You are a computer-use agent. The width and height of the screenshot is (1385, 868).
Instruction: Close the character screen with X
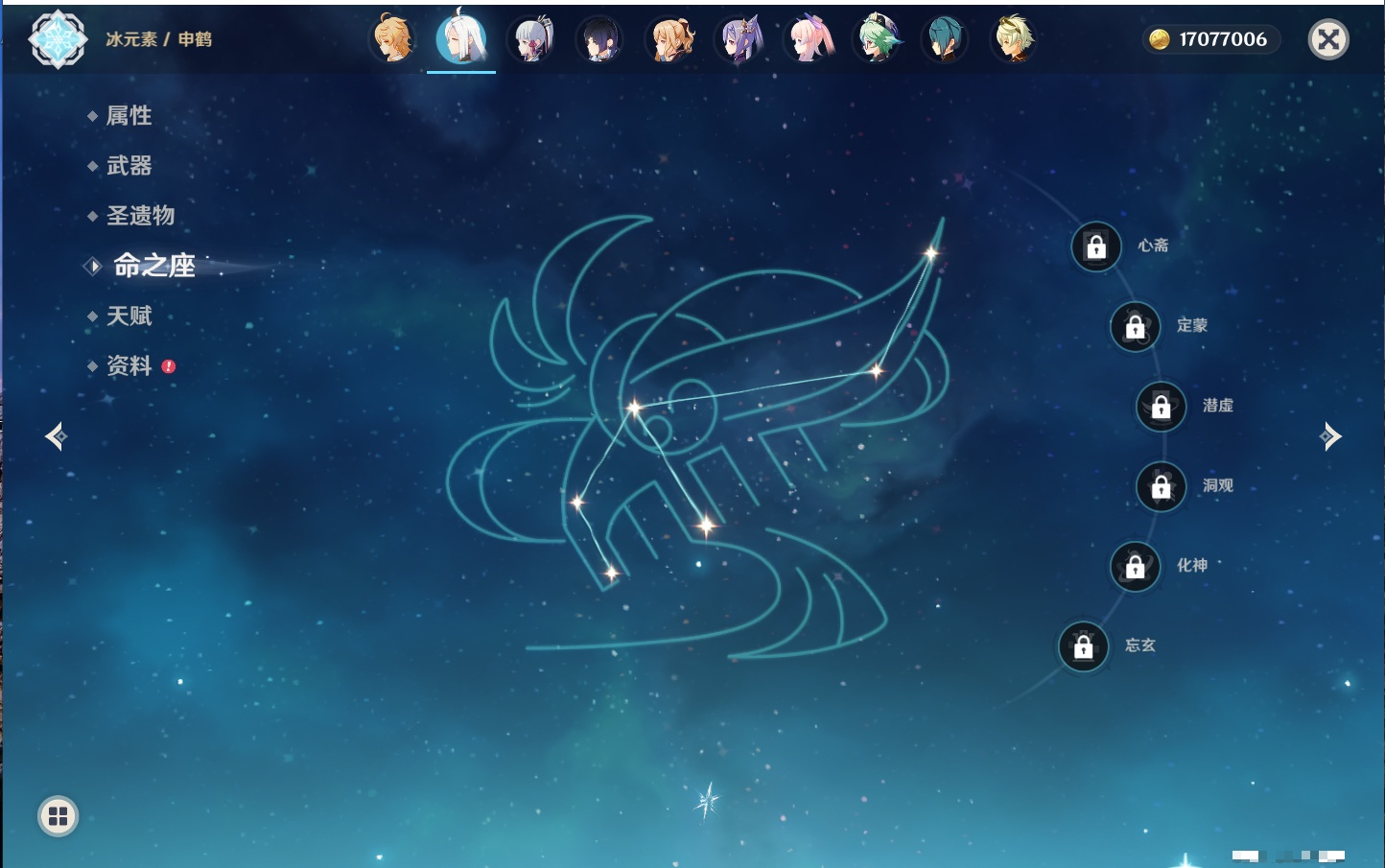[1328, 39]
